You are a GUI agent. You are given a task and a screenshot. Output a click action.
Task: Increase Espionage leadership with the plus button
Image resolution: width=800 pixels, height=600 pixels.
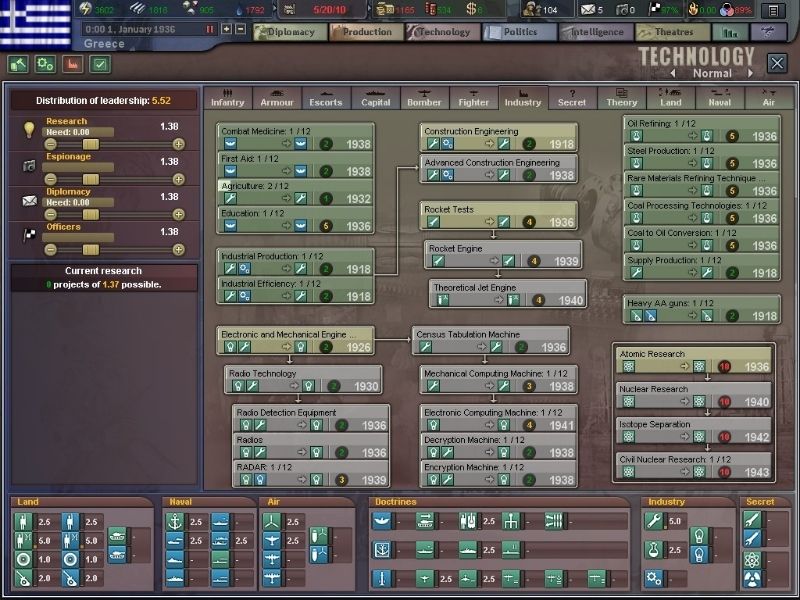click(x=179, y=180)
